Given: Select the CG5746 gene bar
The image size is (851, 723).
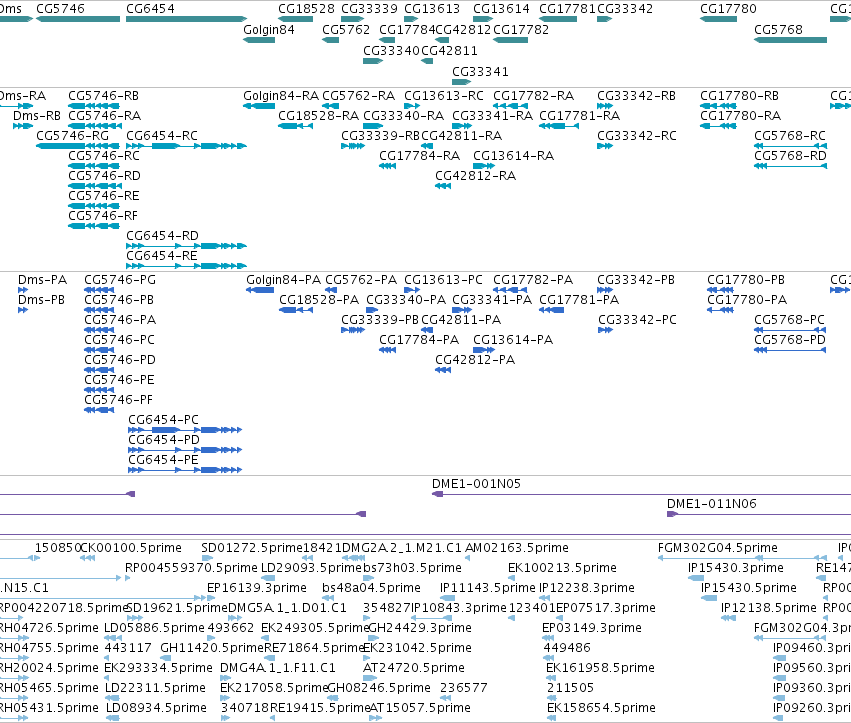Looking at the screenshot, I should click(78, 19).
